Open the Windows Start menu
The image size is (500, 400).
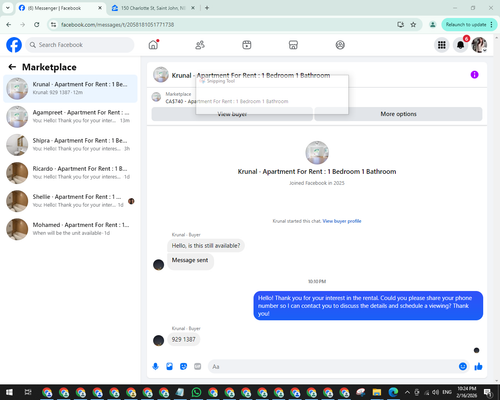click(x=9, y=392)
